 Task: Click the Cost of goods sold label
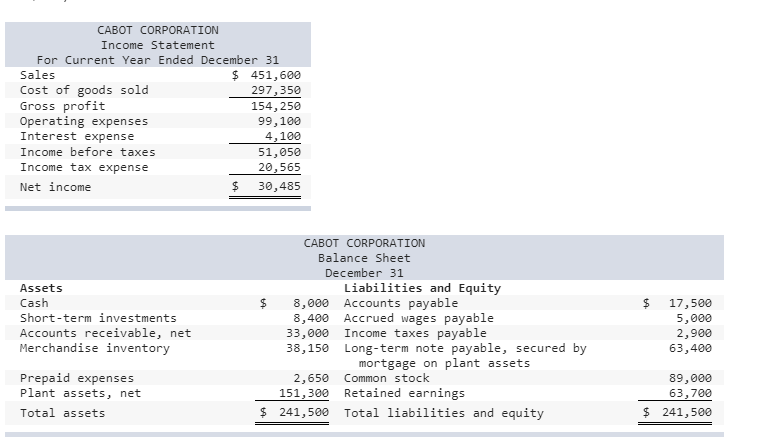(x=84, y=90)
